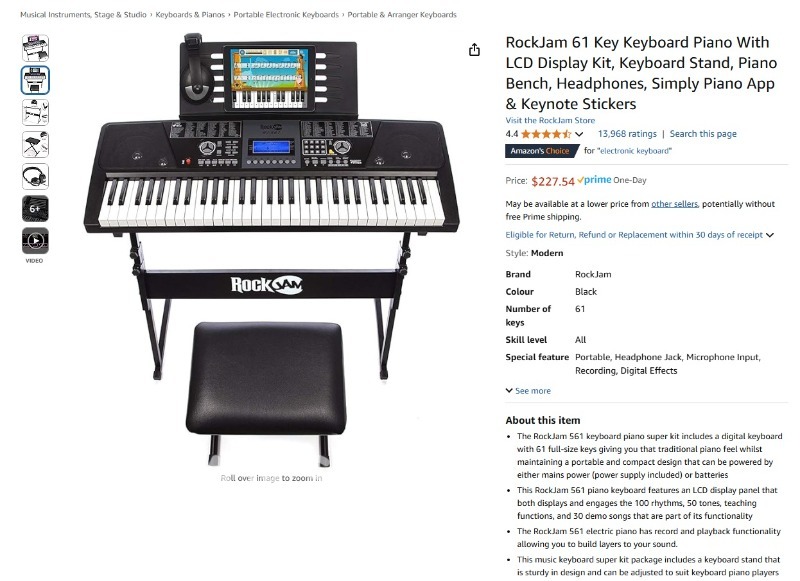Expand See more product details

tap(528, 391)
